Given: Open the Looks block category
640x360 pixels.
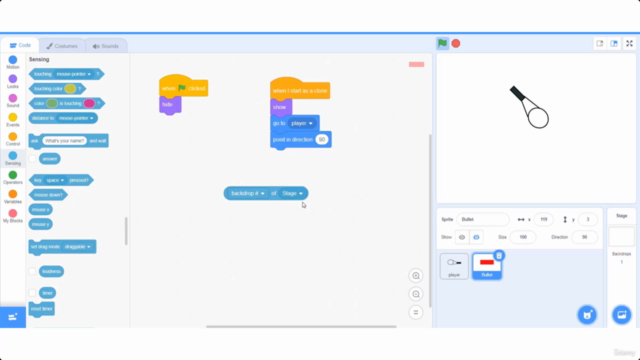Looking at the screenshot, I should click(x=13, y=82).
